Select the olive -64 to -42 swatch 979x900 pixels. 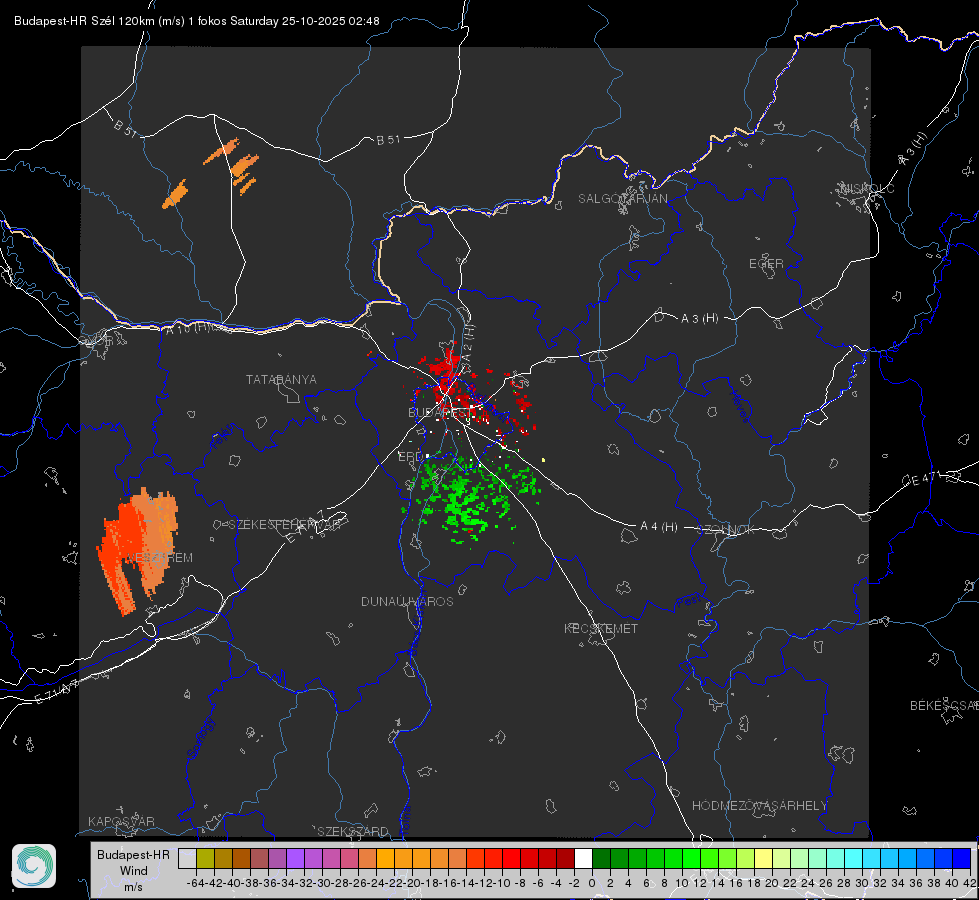coord(205,858)
